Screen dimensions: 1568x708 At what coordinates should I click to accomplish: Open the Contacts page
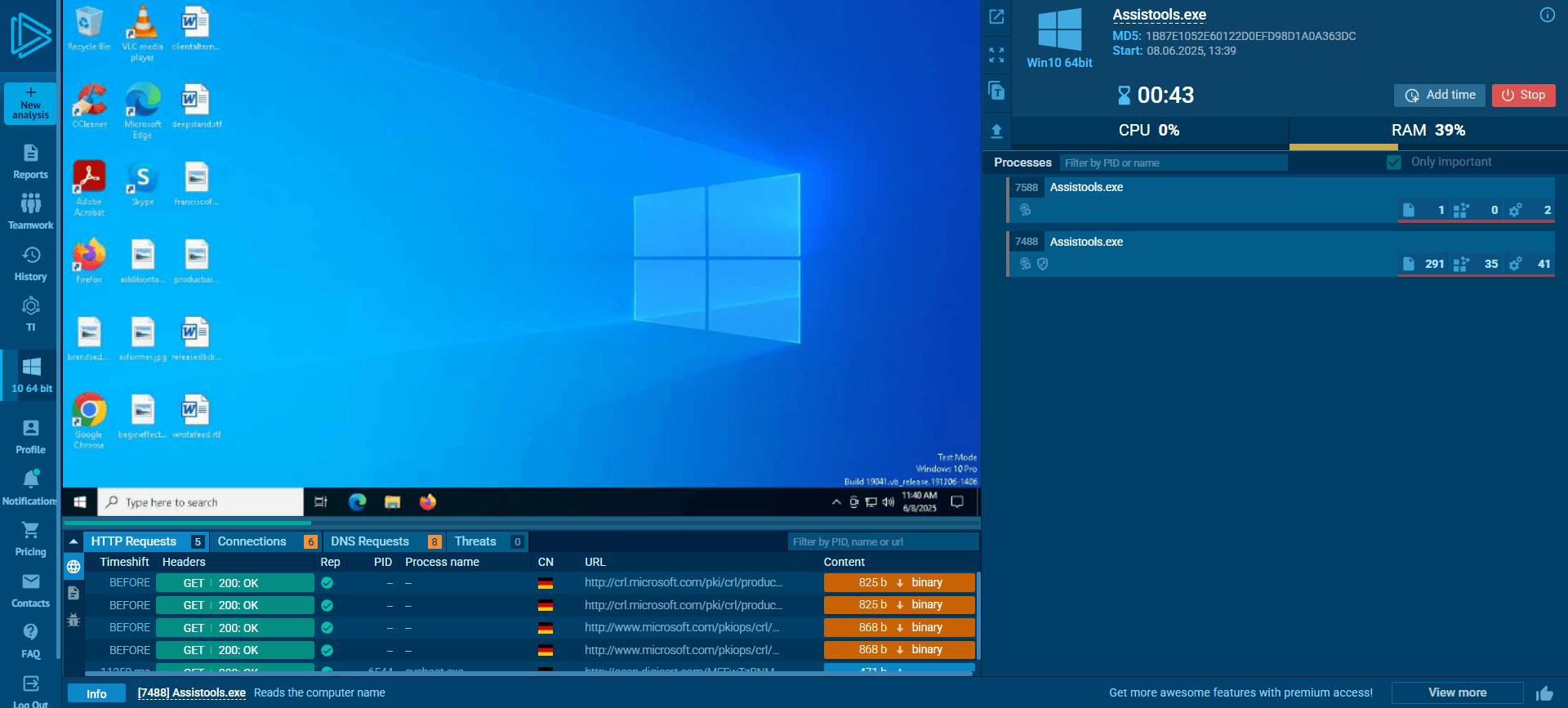pyautogui.click(x=30, y=590)
